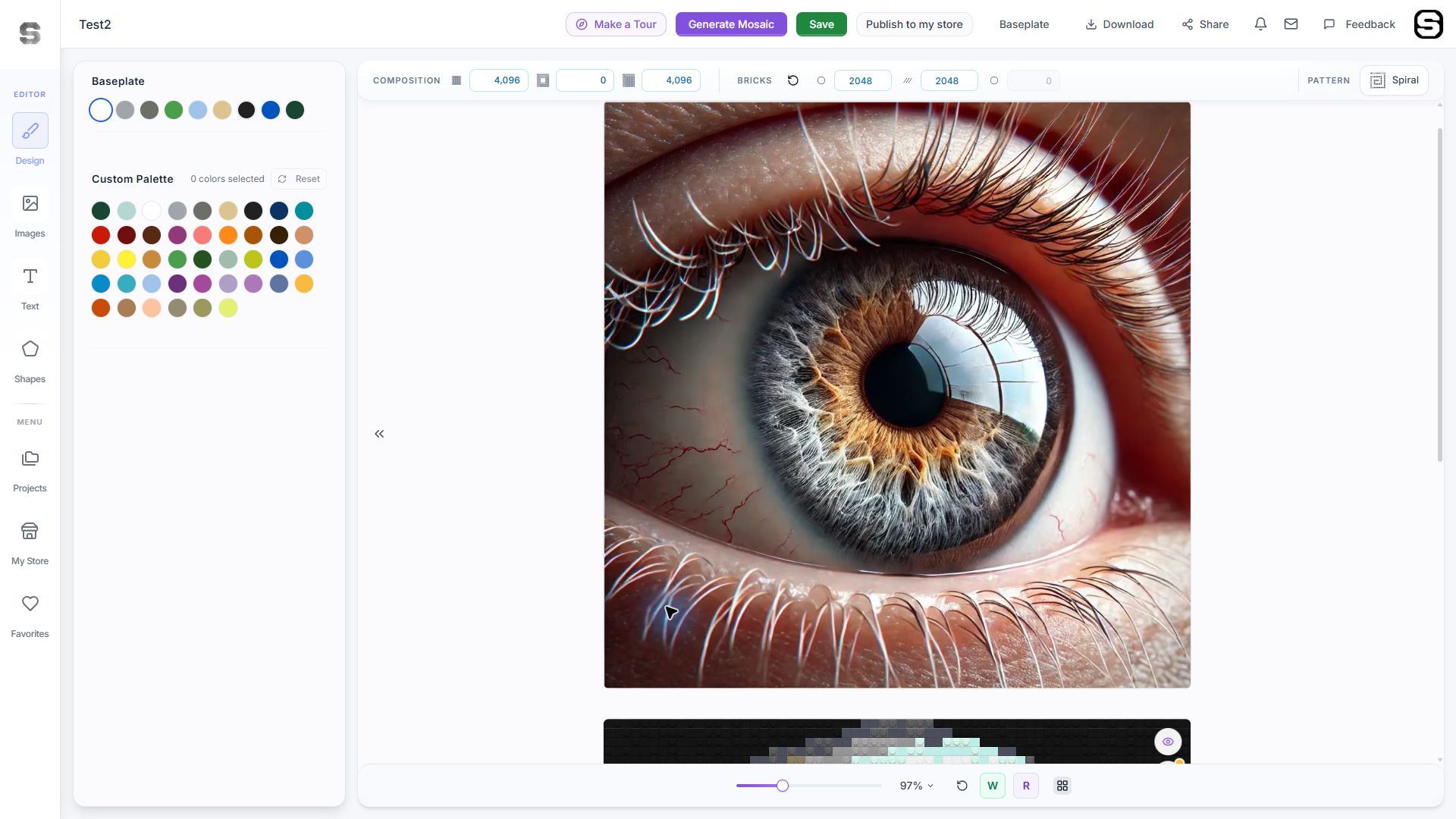Image resolution: width=1456 pixels, height=819 pixels.
Task: Reset the custom palette
Action: (x=299, y=179)
